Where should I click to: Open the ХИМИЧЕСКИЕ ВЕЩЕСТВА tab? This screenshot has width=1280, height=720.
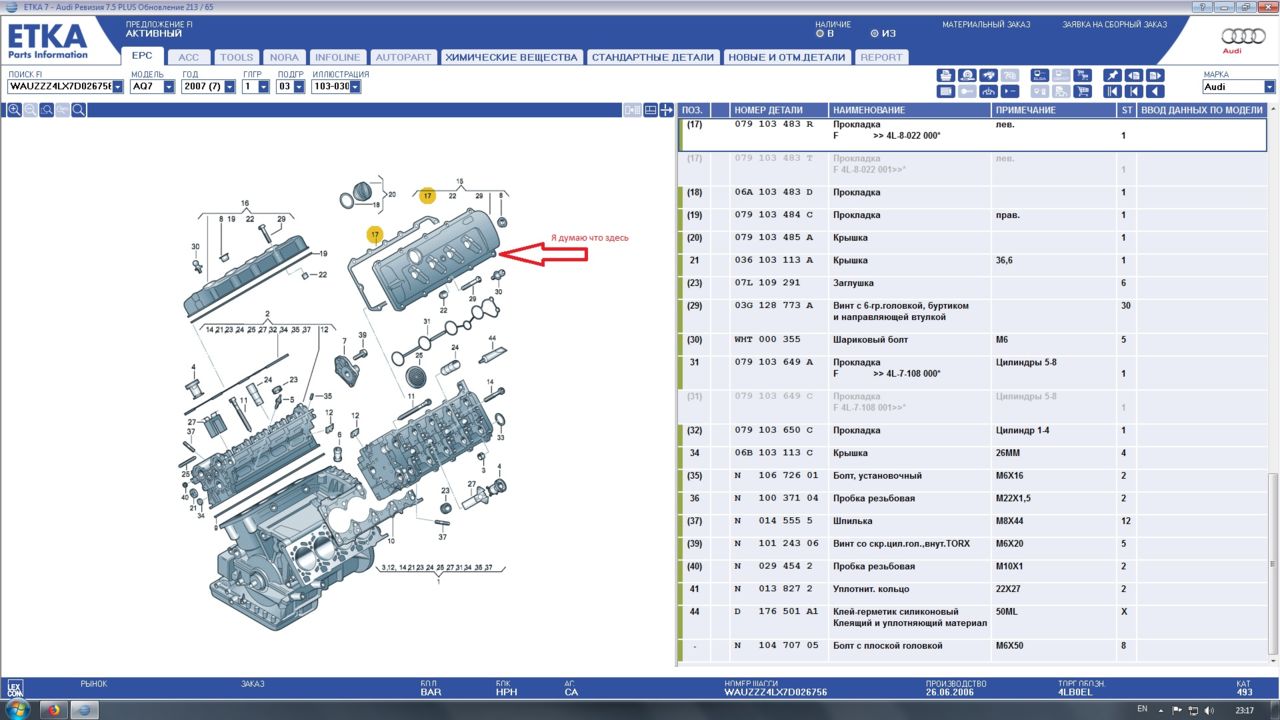pyautogui.click(x=511, y=57)
